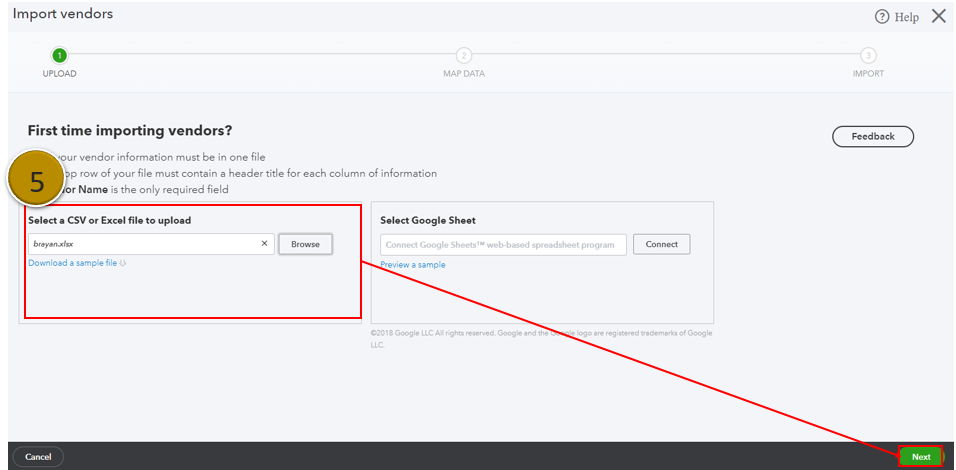This screenshot has width=956, height=470.
Task: Open the Download a sample file link
Action: [x=72, y=263]
